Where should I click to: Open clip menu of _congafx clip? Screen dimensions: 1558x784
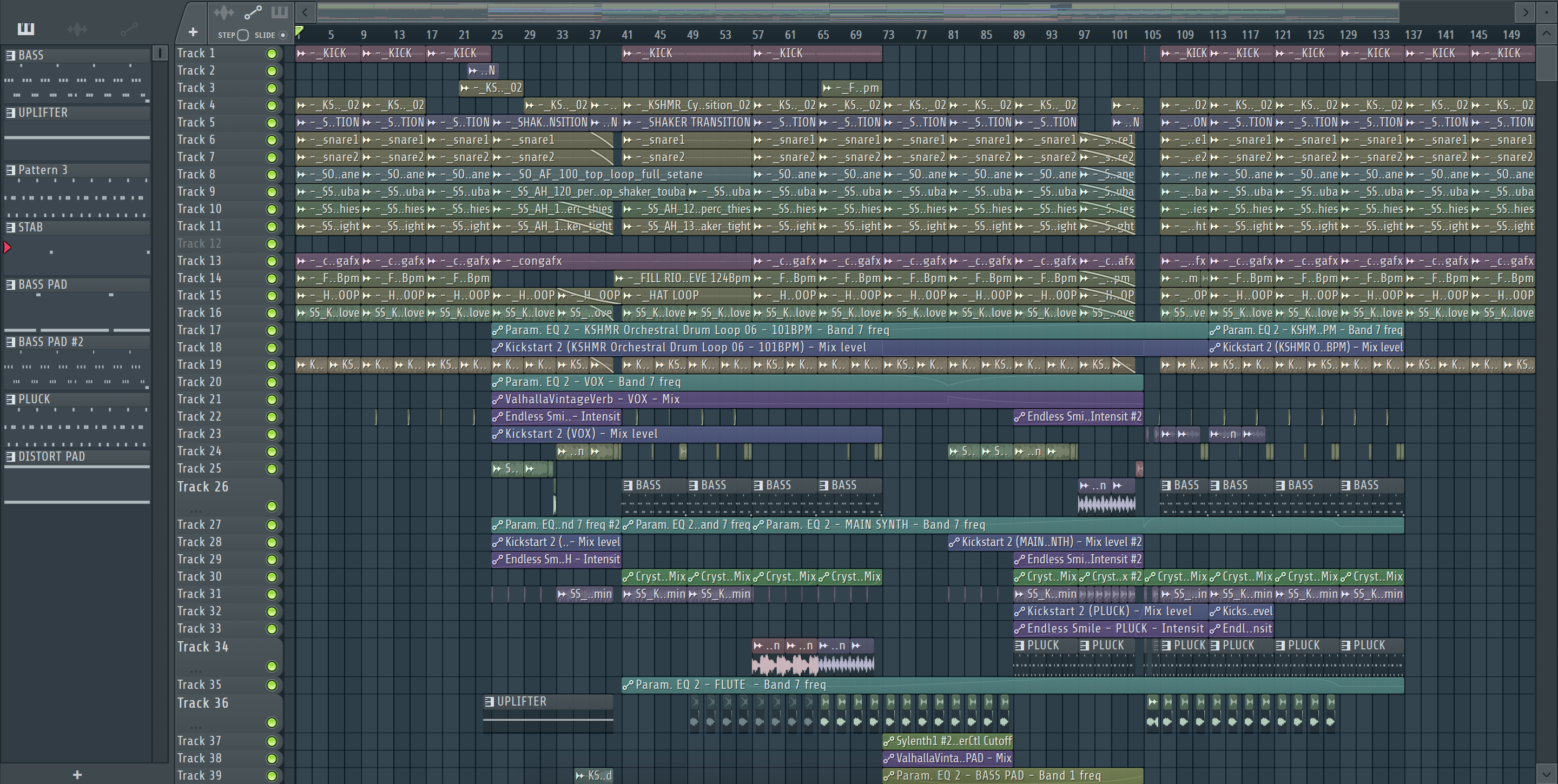click(498, 261)
